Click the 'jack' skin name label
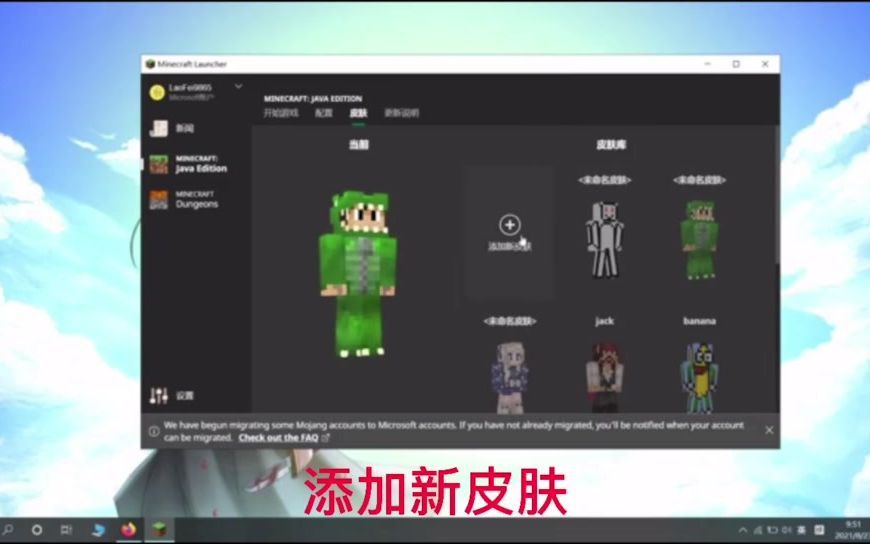 pos(604,321)
